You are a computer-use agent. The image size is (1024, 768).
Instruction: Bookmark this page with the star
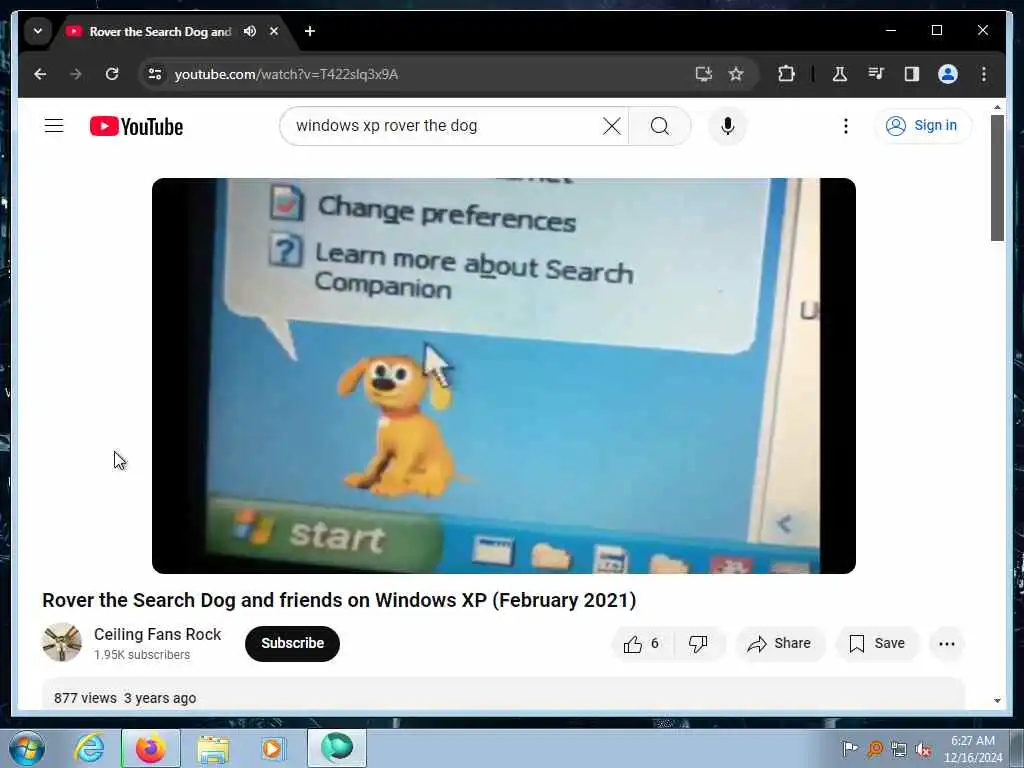(x=736, y=74)
